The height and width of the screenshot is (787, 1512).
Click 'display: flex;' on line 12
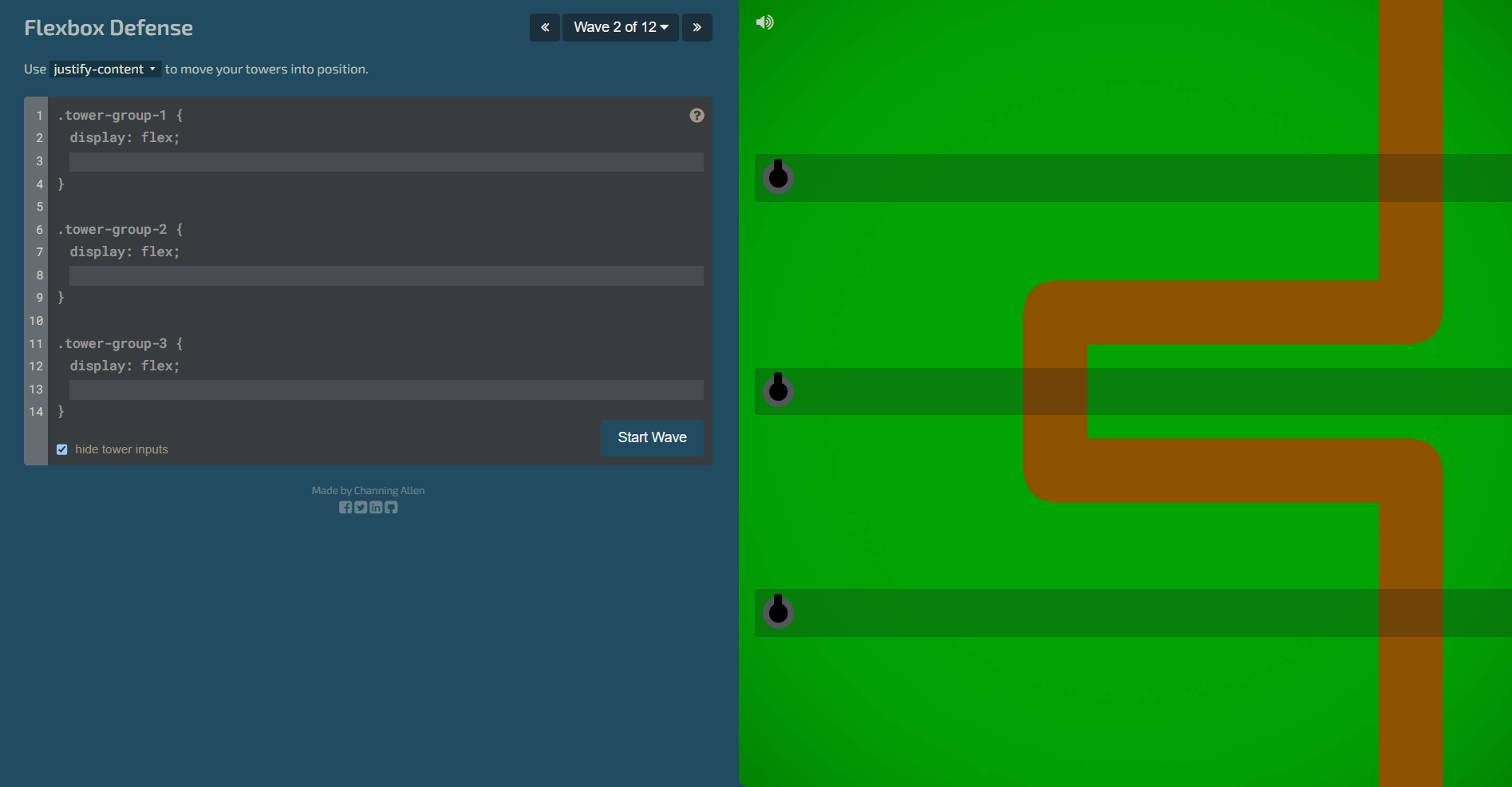coord(124,366)
